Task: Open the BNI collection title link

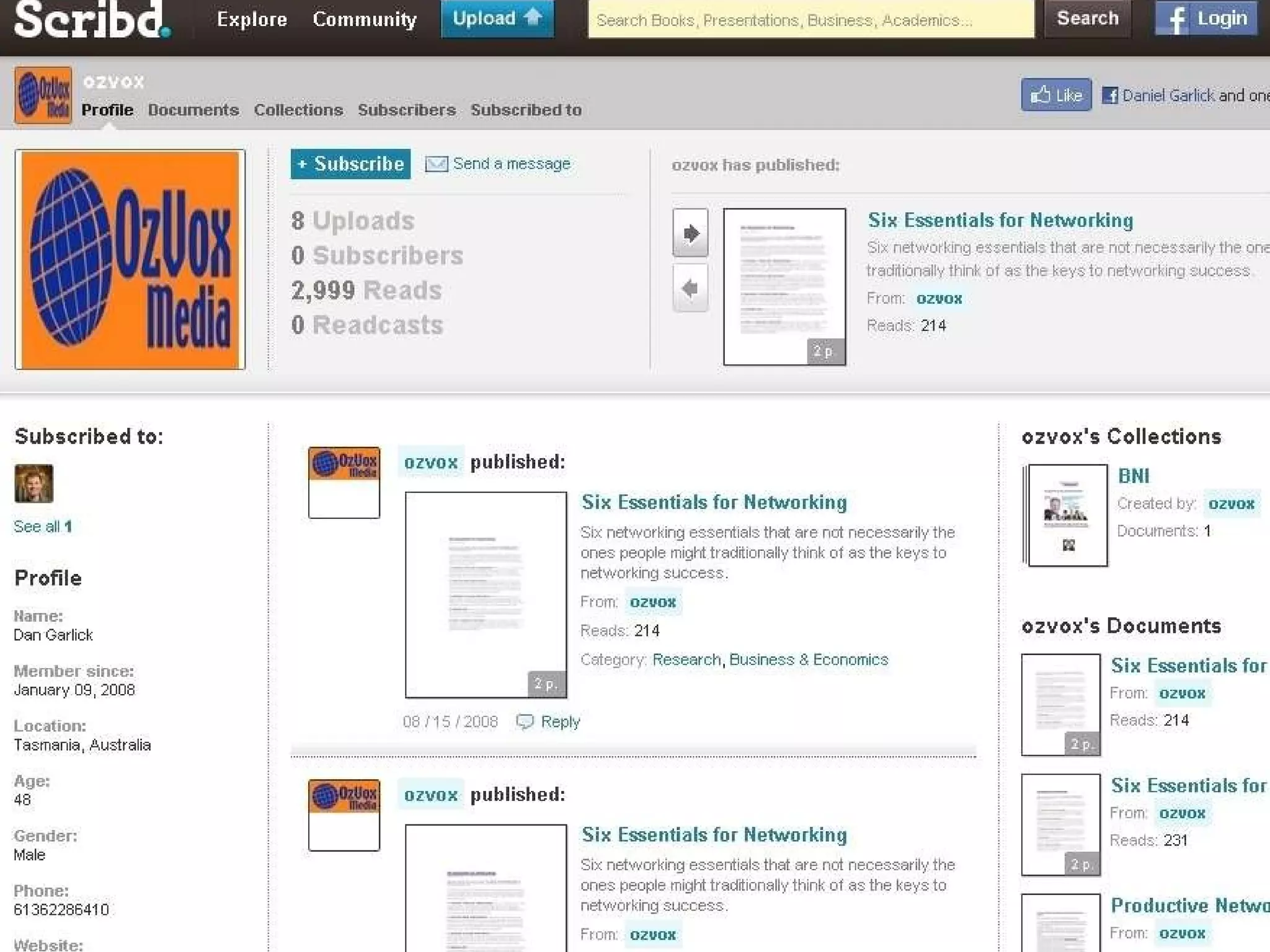Action: pyautogui.click(x=1134, y=476)
